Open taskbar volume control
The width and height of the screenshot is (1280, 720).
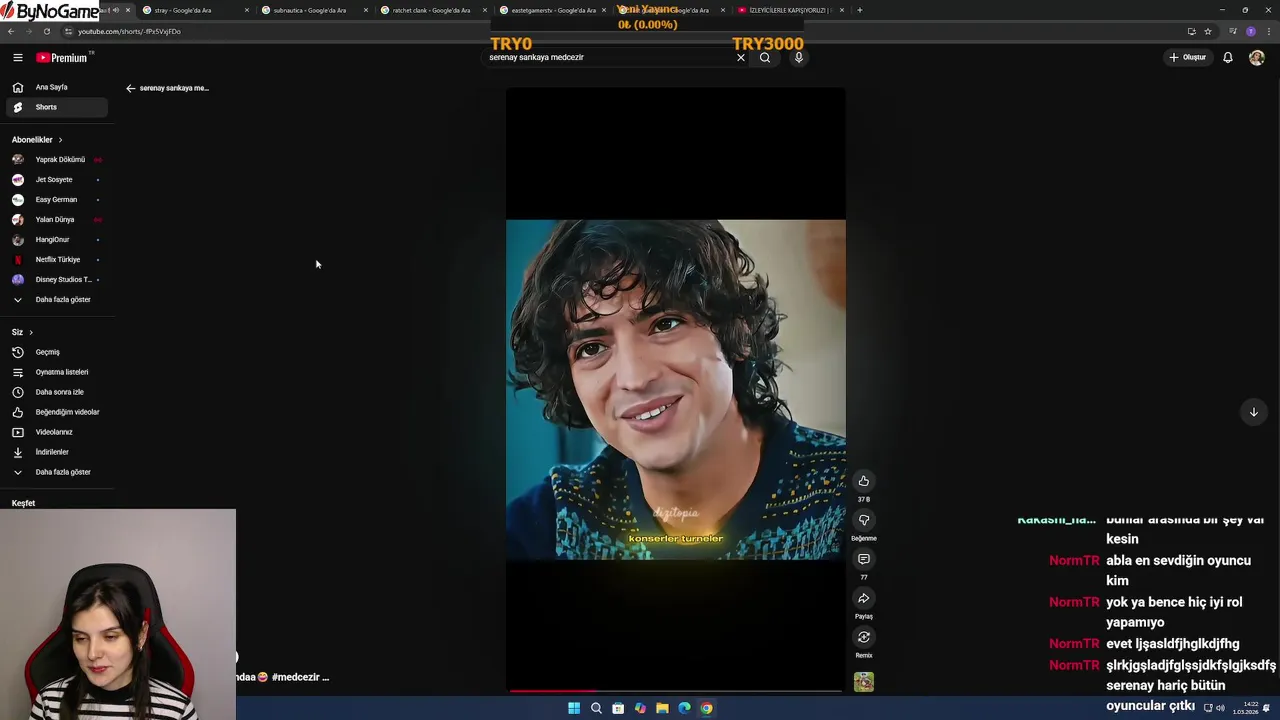[x=1220, y=708]
